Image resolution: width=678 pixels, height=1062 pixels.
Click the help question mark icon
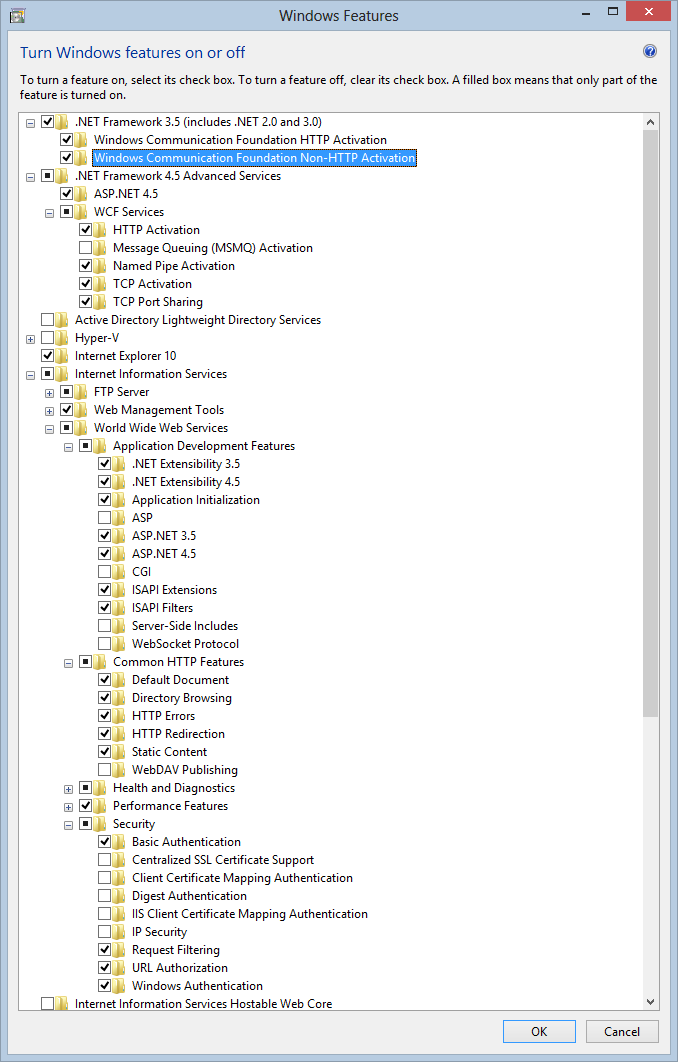point(650,52)
